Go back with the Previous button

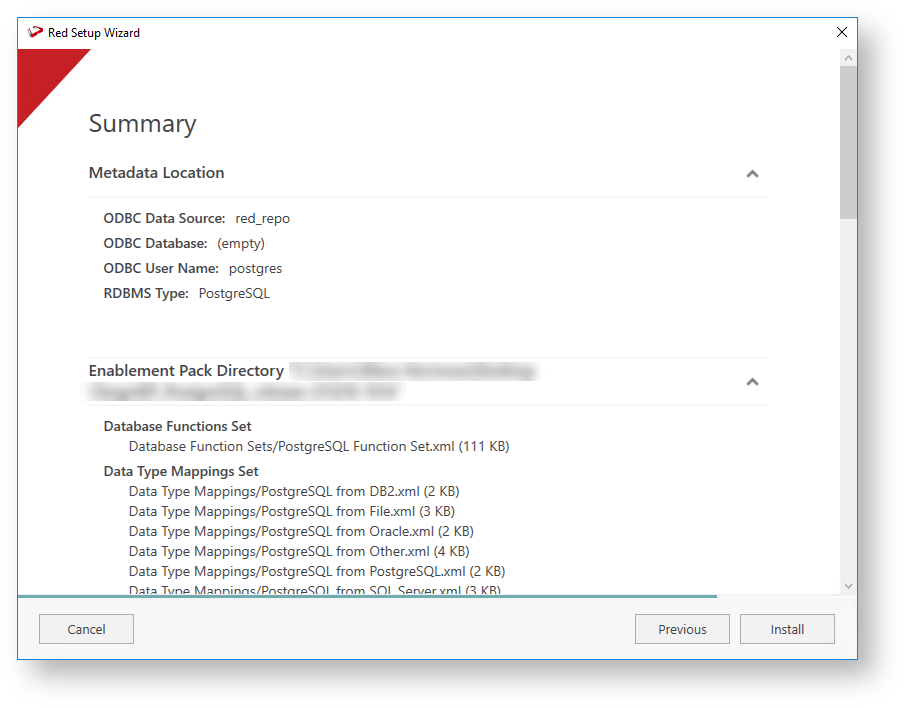click(x=682, y=629)
